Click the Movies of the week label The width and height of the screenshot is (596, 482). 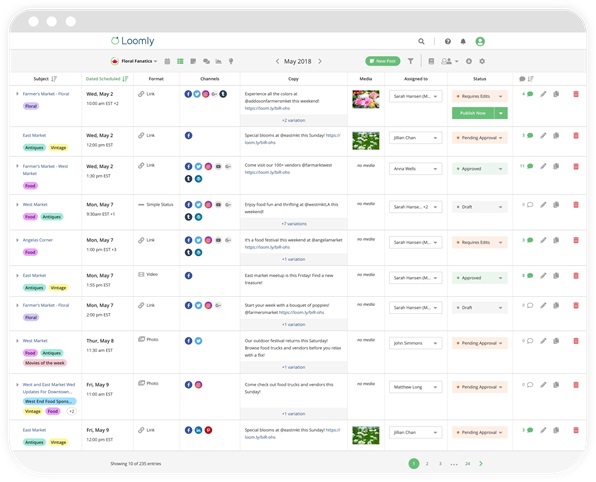[45, 363]
